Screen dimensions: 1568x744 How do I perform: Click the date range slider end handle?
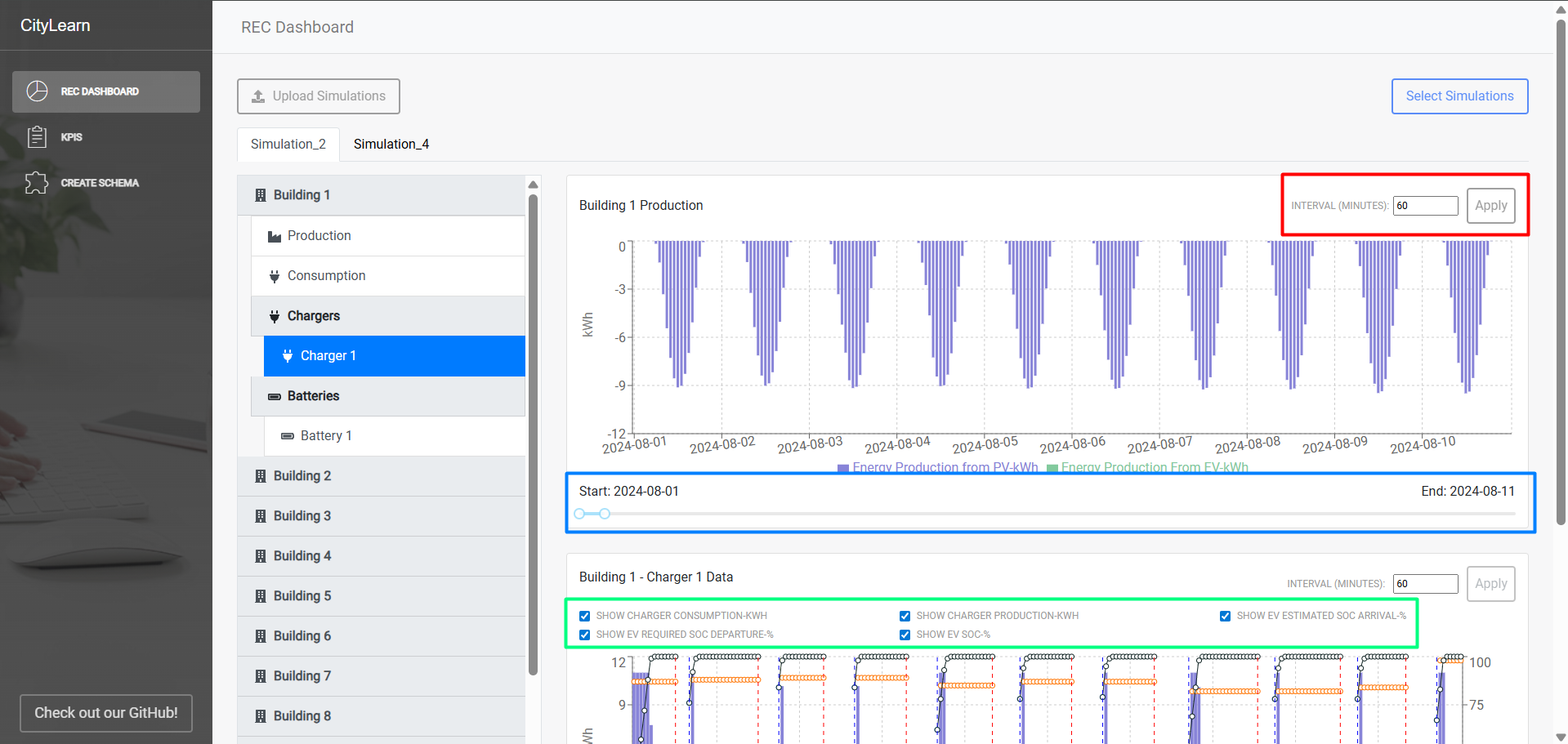pos(605,514)
